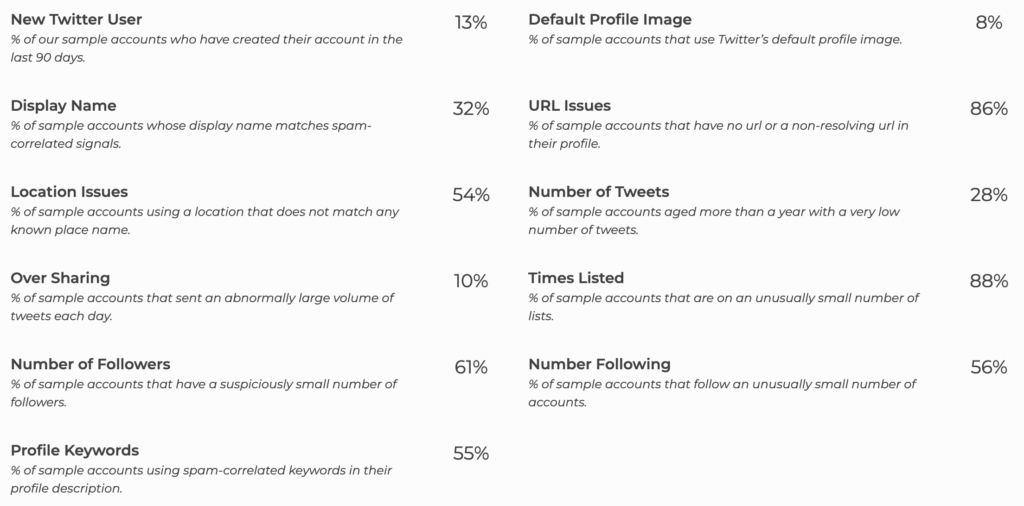Viewport: 1024px width, 506px height.
Task: Click the Number of Tweets description text
Action: click(720, 221)
